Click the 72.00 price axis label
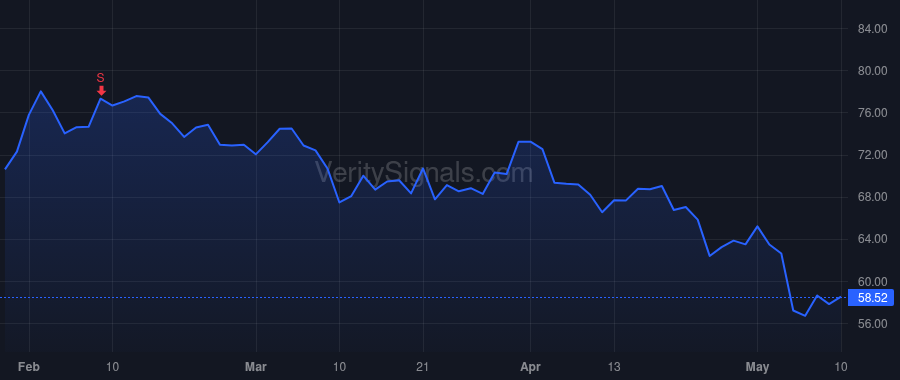Screen dimensions: 900x380 click(872, 155)
